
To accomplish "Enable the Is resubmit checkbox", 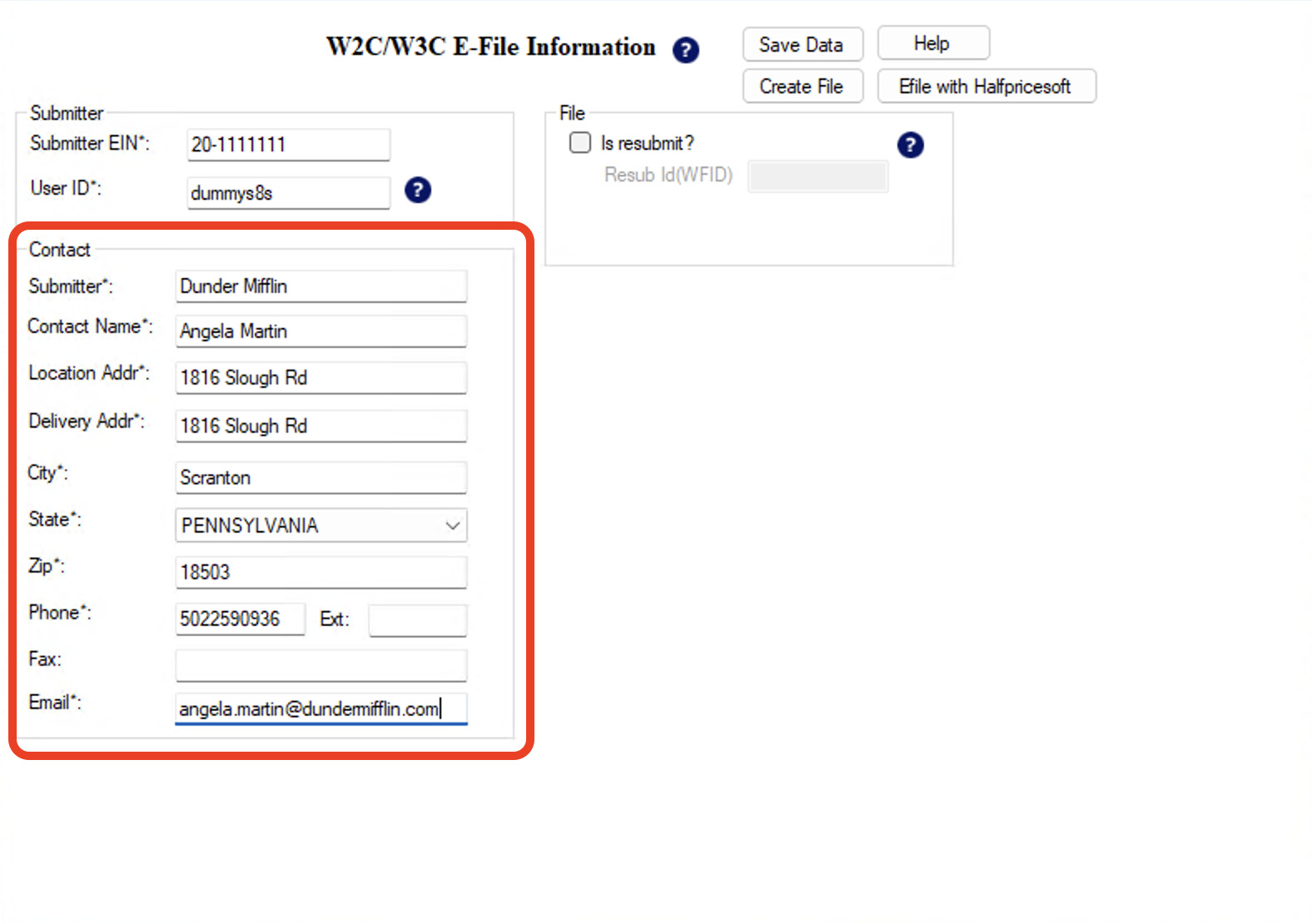I will coord(580,143).
